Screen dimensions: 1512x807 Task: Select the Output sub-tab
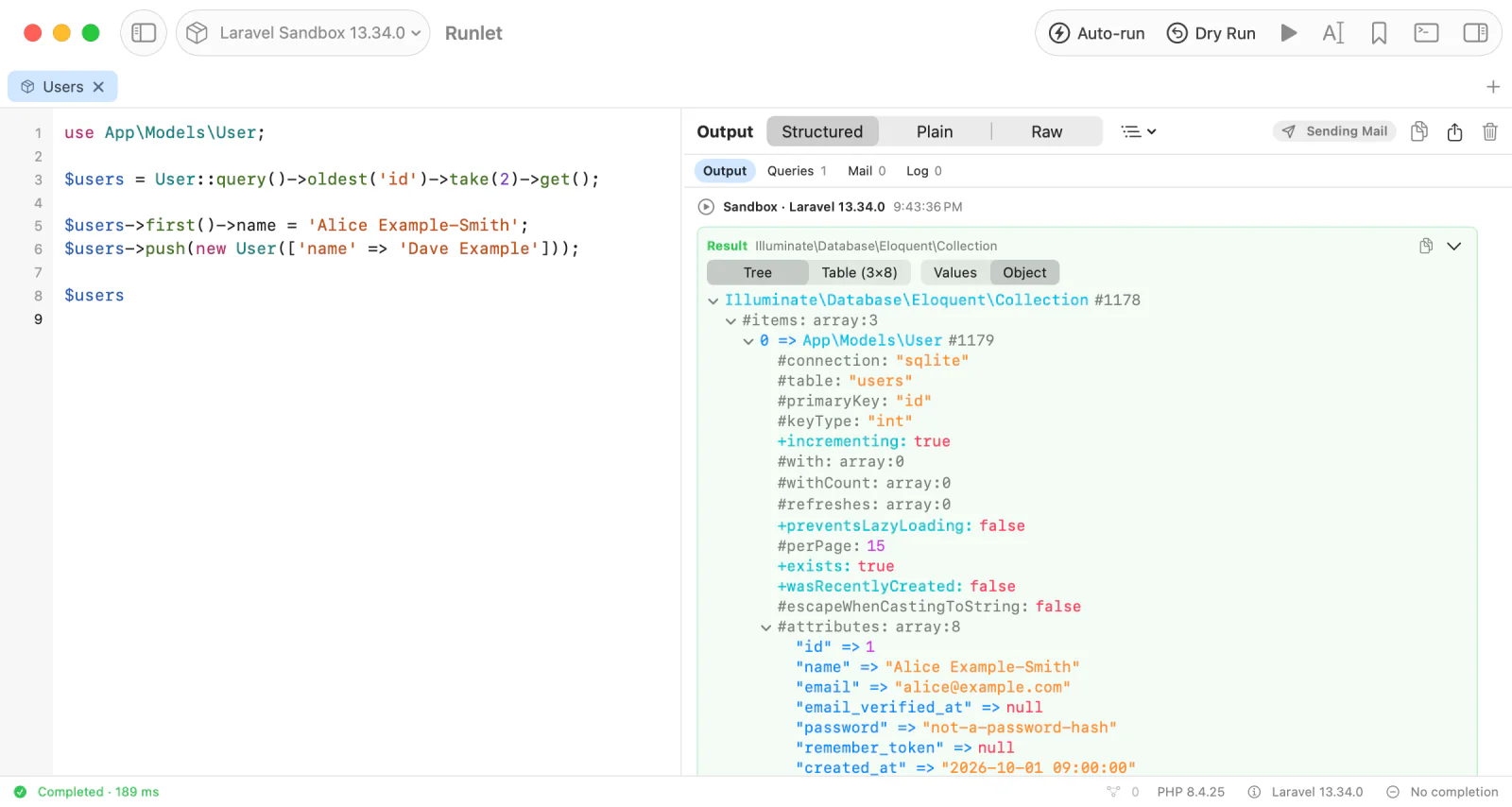pyautogui.click(x=725, y=171)
